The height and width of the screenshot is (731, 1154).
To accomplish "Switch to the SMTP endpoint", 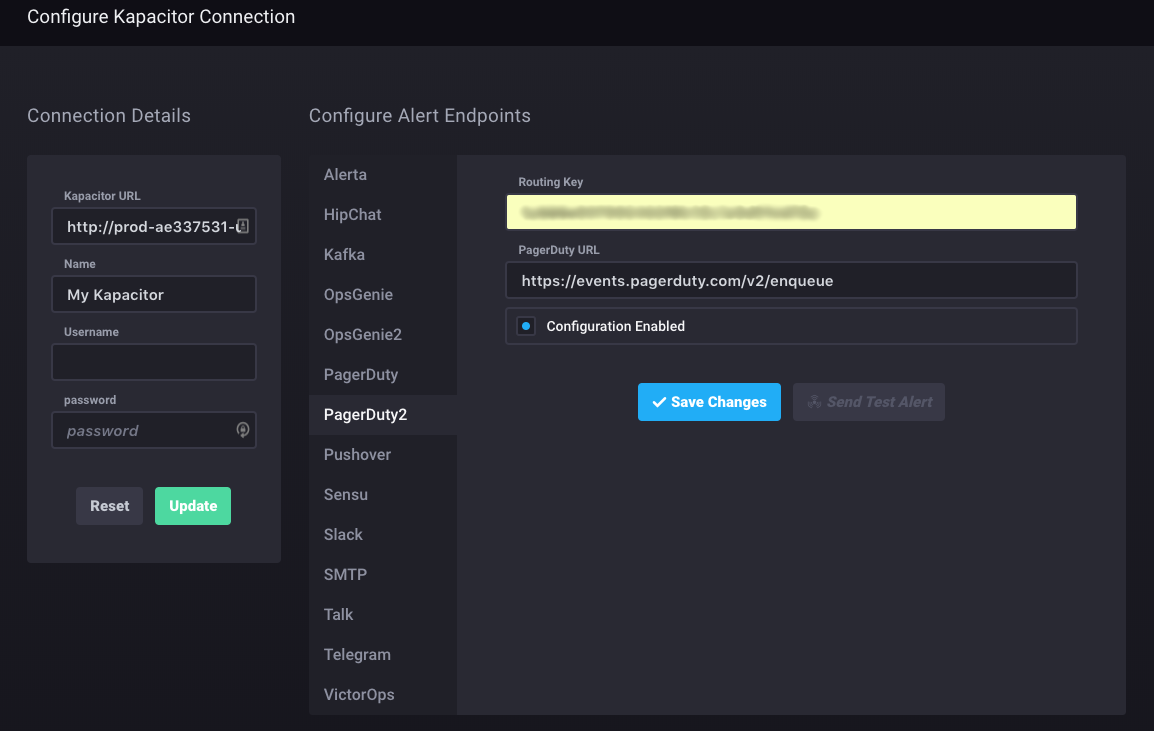I will tap(345, 574).
